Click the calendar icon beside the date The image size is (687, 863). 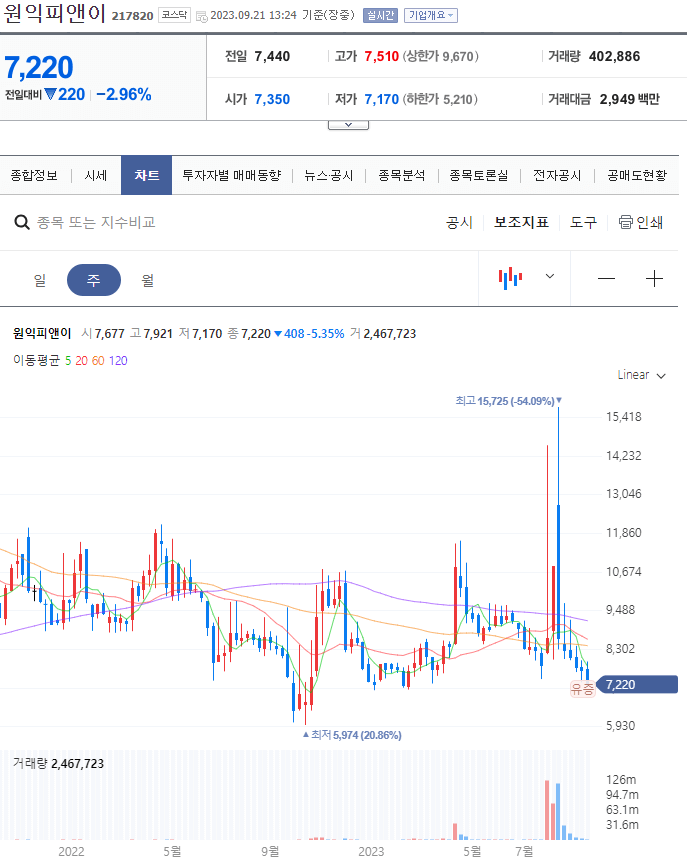202,16
